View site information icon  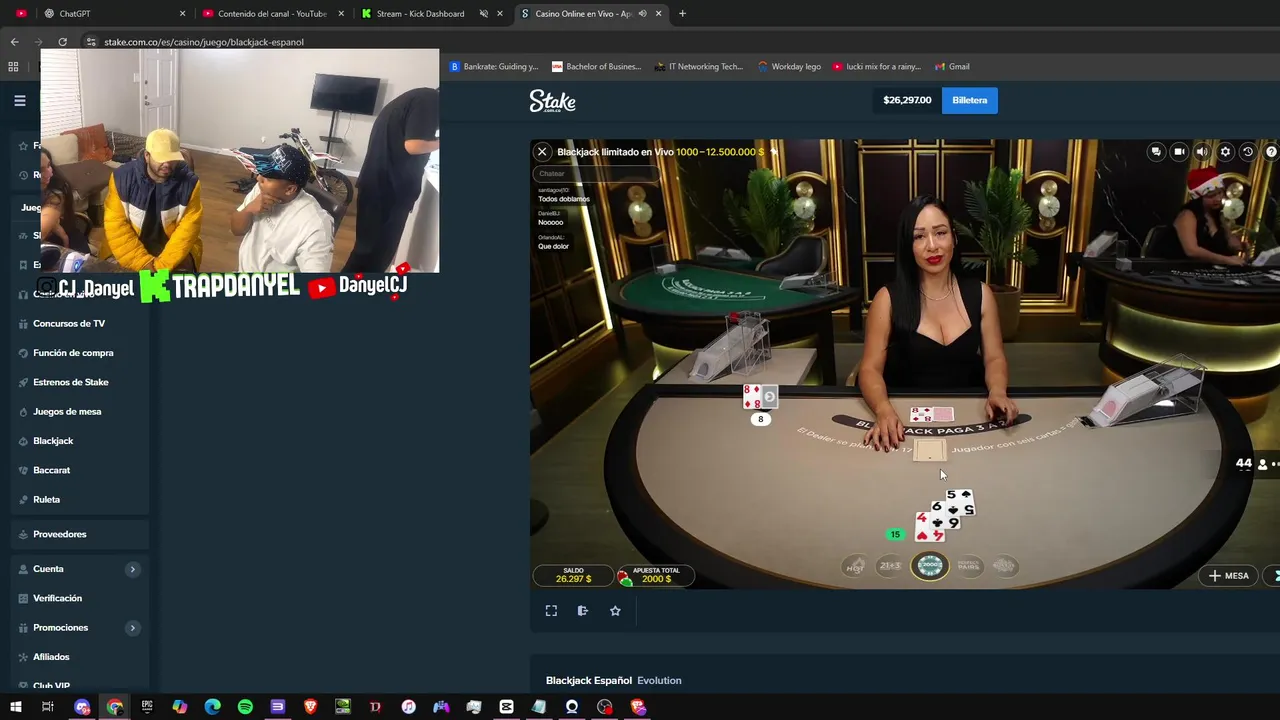91,42
